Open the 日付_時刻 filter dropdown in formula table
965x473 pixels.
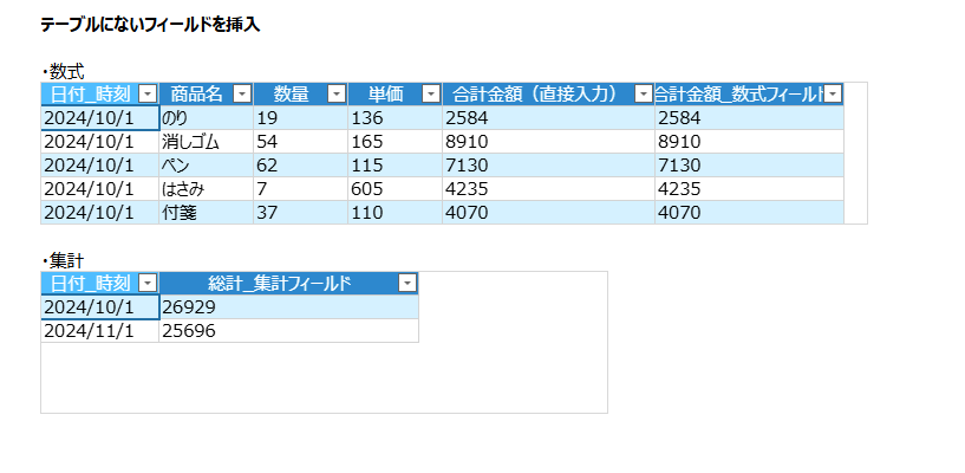click(148, 94)
